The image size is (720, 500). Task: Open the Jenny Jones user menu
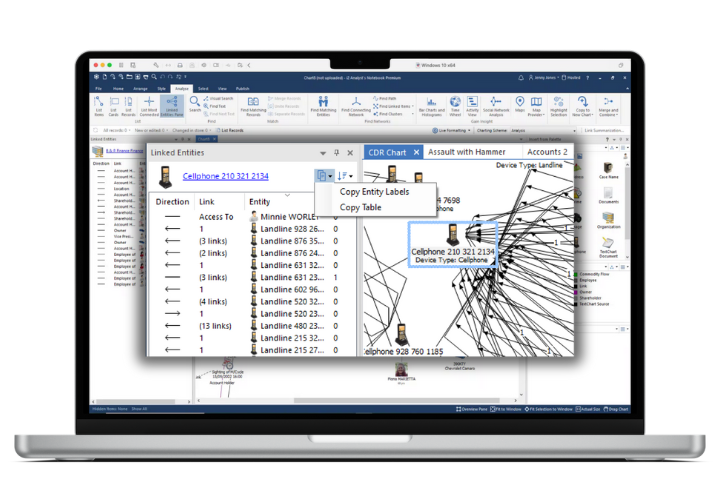pyautogui.click(x=544, y=78)
